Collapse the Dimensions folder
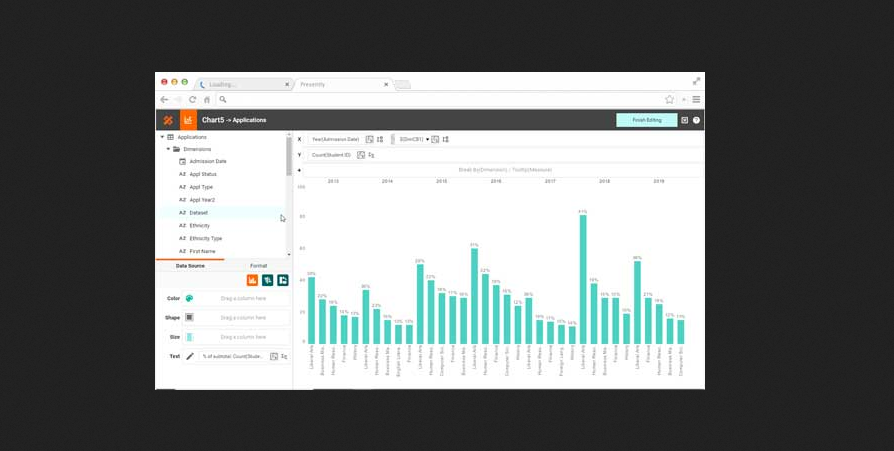This screenshot has width=894, height=451. point(168,149)
